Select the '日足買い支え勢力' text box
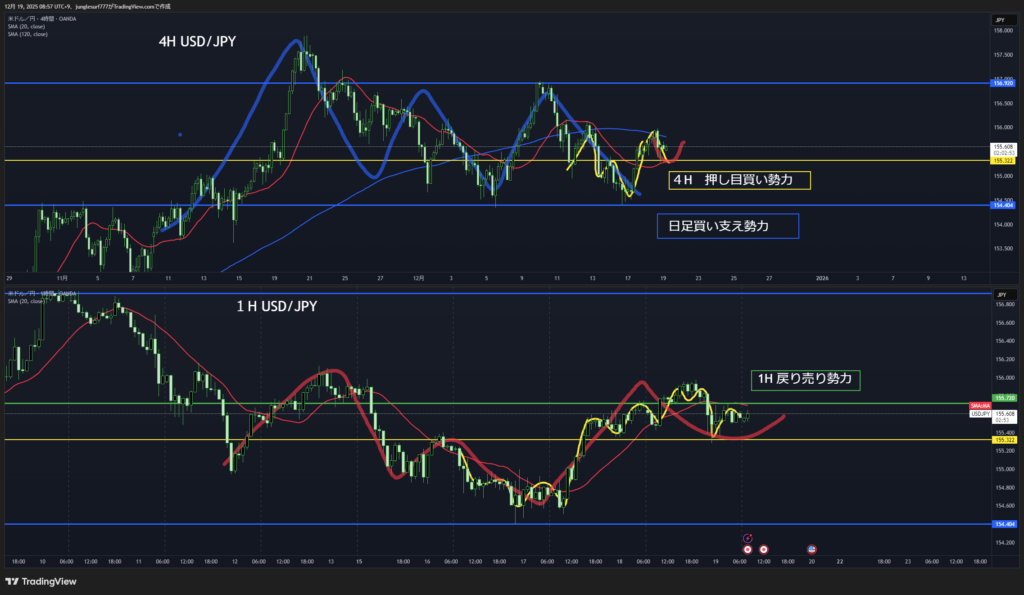This screenshot has height=595, width=1024. tap(727, 227)
